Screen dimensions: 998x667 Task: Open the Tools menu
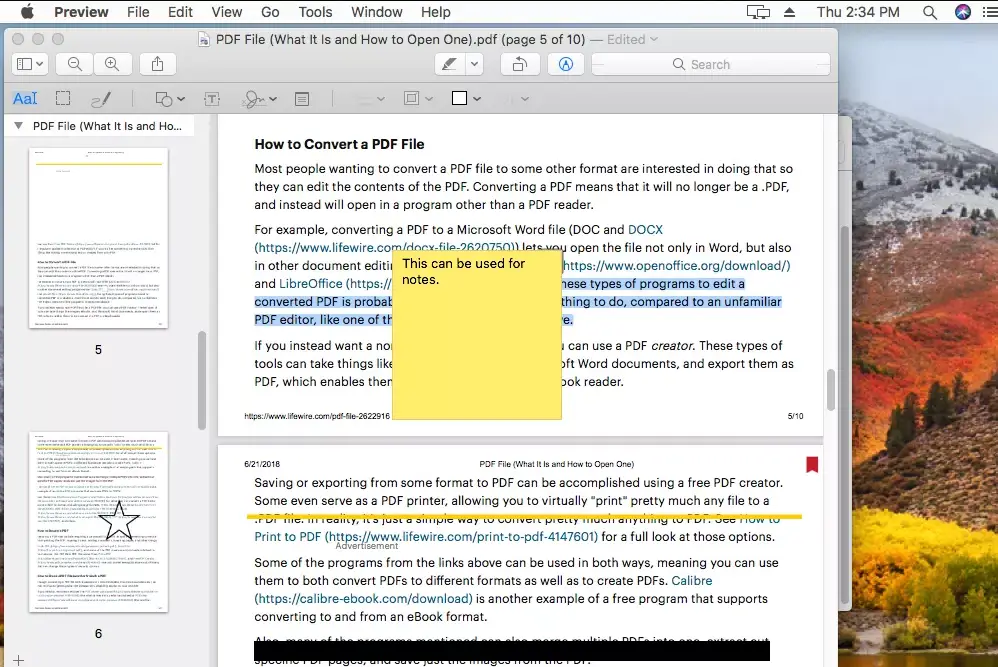315,12
